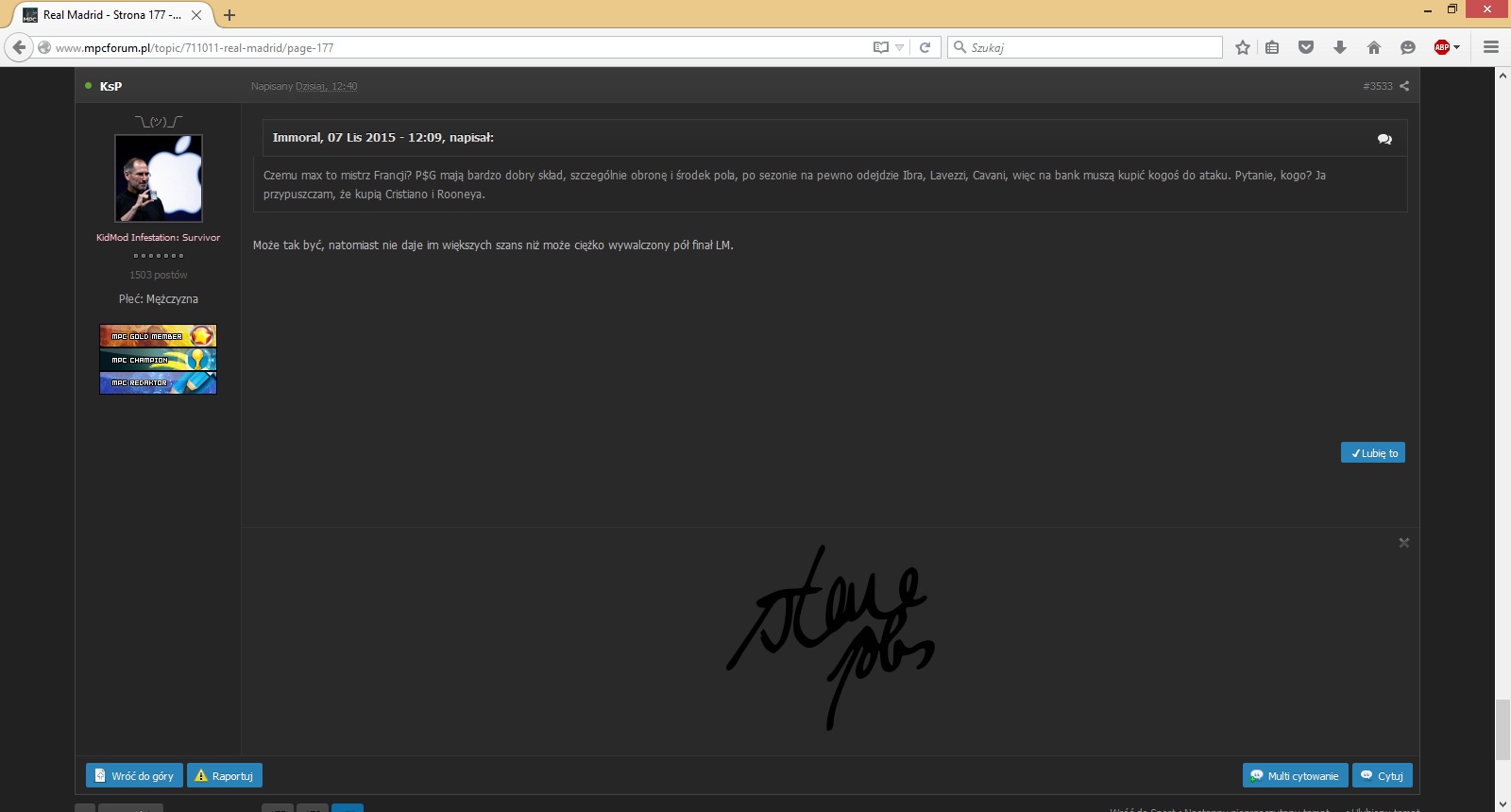Click the 'Płeć: Mężczyzna' text
The image size is (1511, 812).
[159, 299]
